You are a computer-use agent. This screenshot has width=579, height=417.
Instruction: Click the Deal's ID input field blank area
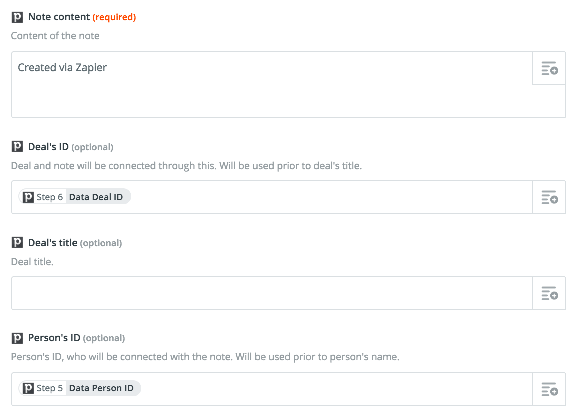[x=331, y=197]
